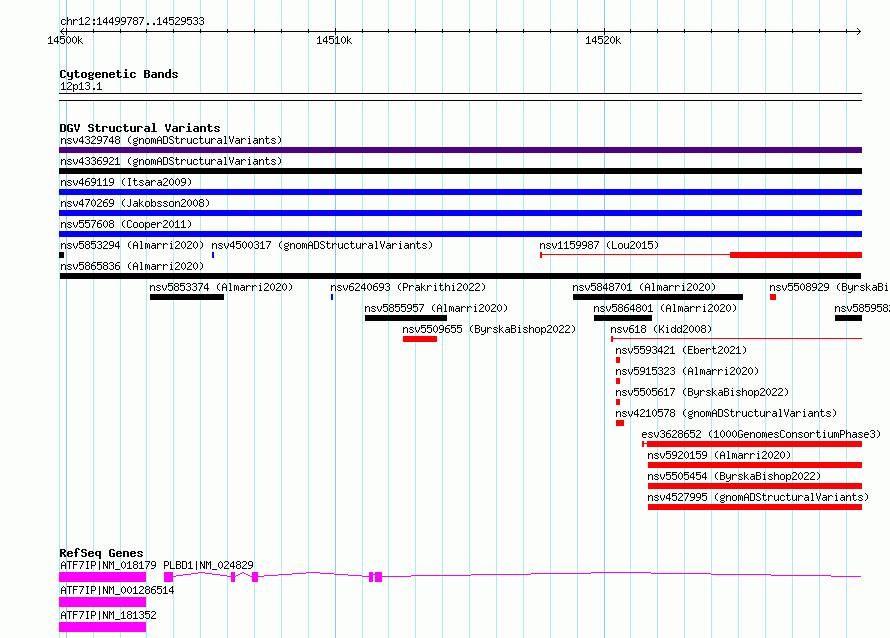Open nsv4210578 (gnomADStructuralVariants) label
The width and height of the screenshot is (890, 638).
point(726,413)
